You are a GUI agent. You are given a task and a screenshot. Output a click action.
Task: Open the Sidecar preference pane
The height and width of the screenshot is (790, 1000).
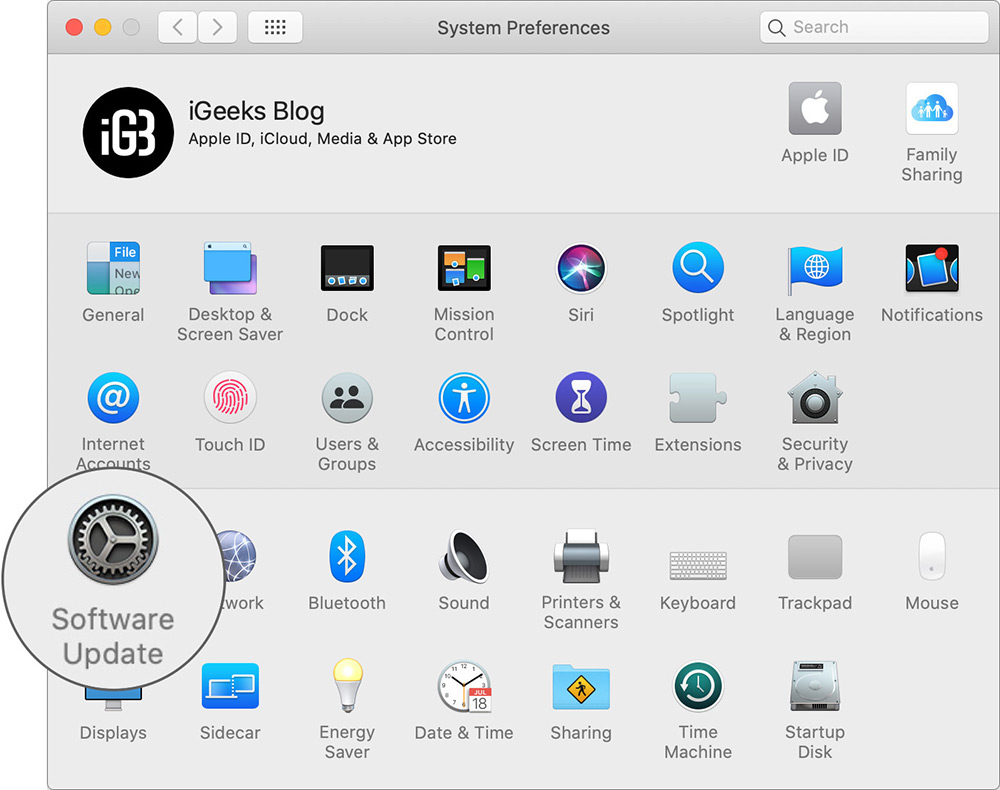coord(230,686)
